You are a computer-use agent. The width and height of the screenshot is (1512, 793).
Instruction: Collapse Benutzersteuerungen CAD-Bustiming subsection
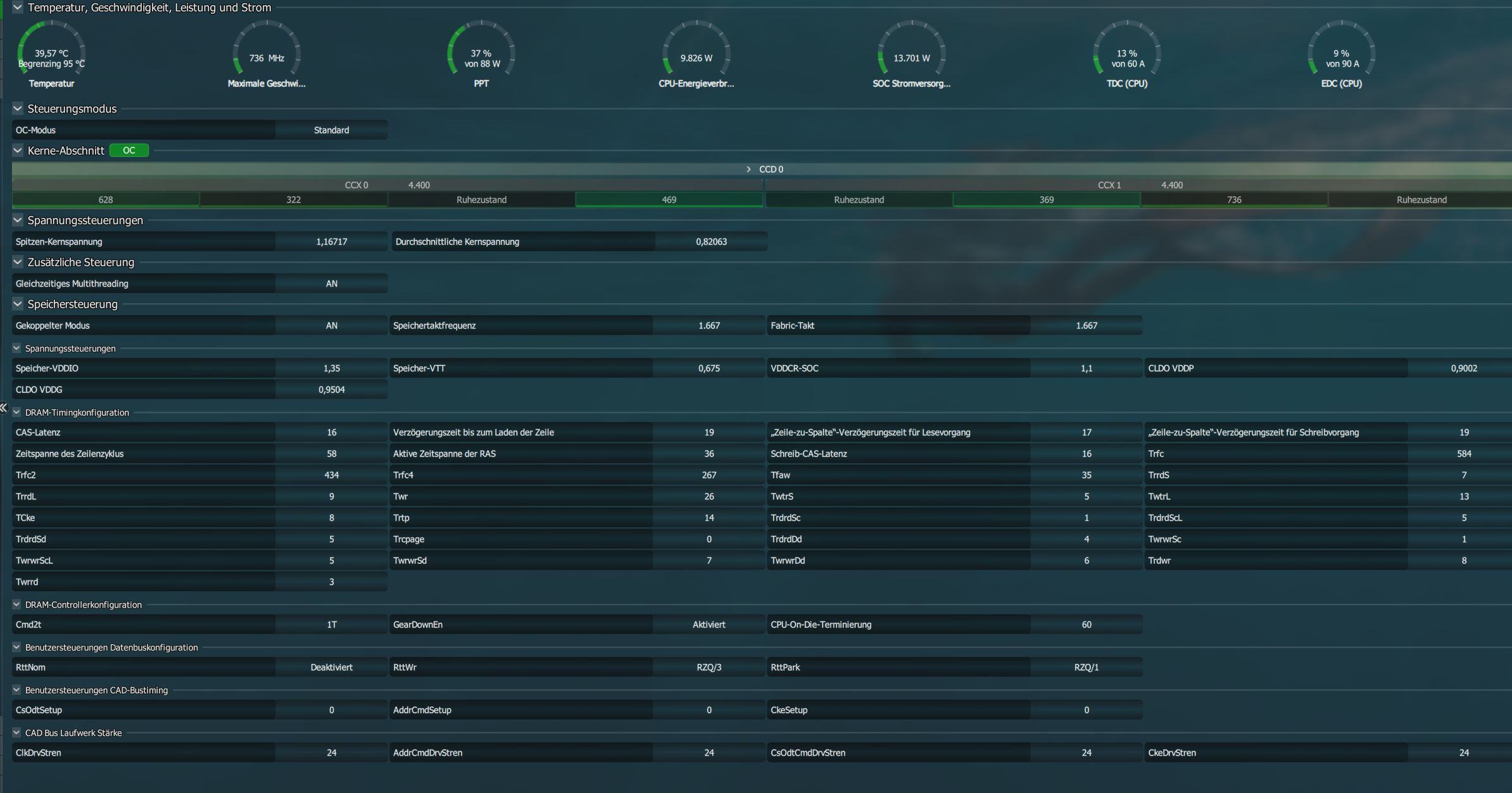click(x=16, y=690)
